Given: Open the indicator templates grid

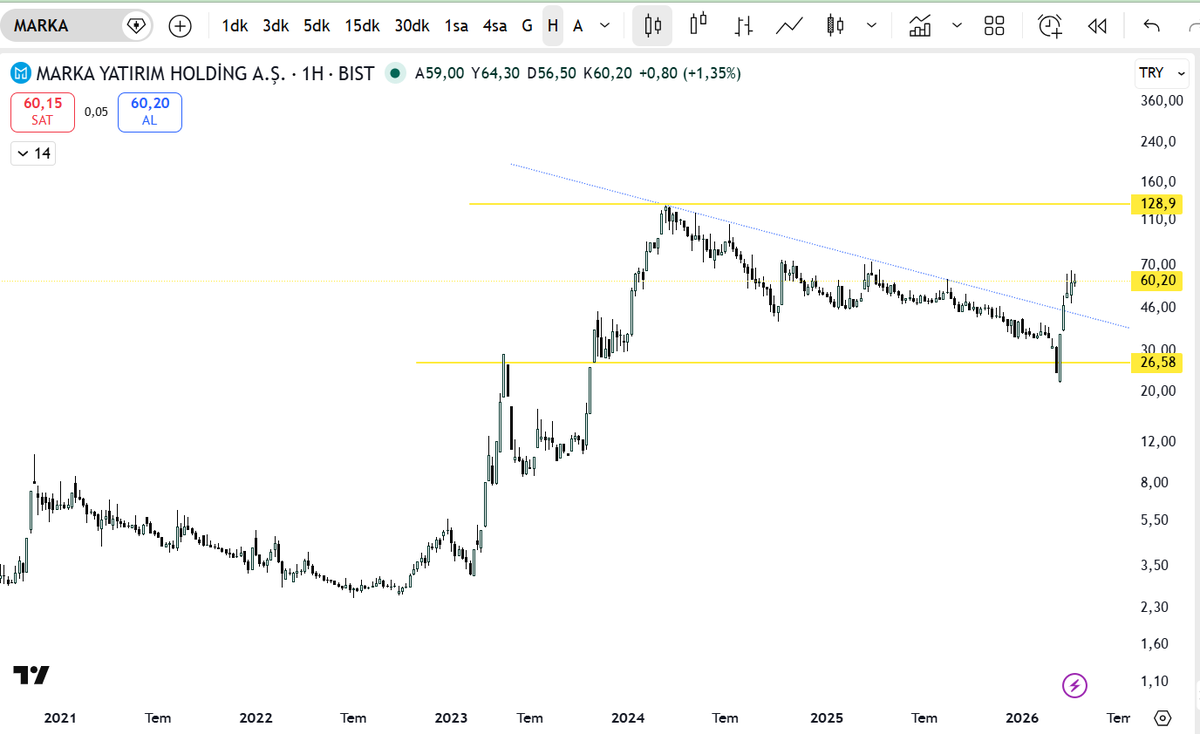Looking at the screenshot, I should pos(994,26).
